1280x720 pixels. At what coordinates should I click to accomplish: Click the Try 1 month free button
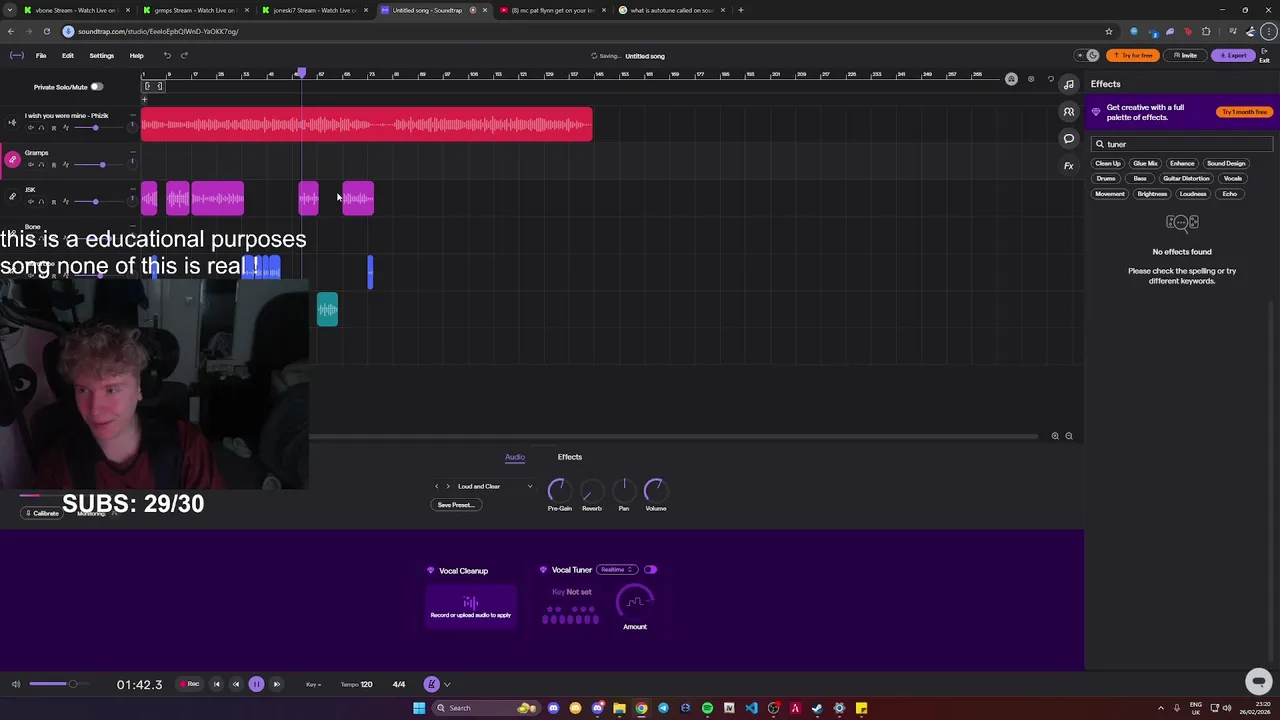[x=1244, y=112]
